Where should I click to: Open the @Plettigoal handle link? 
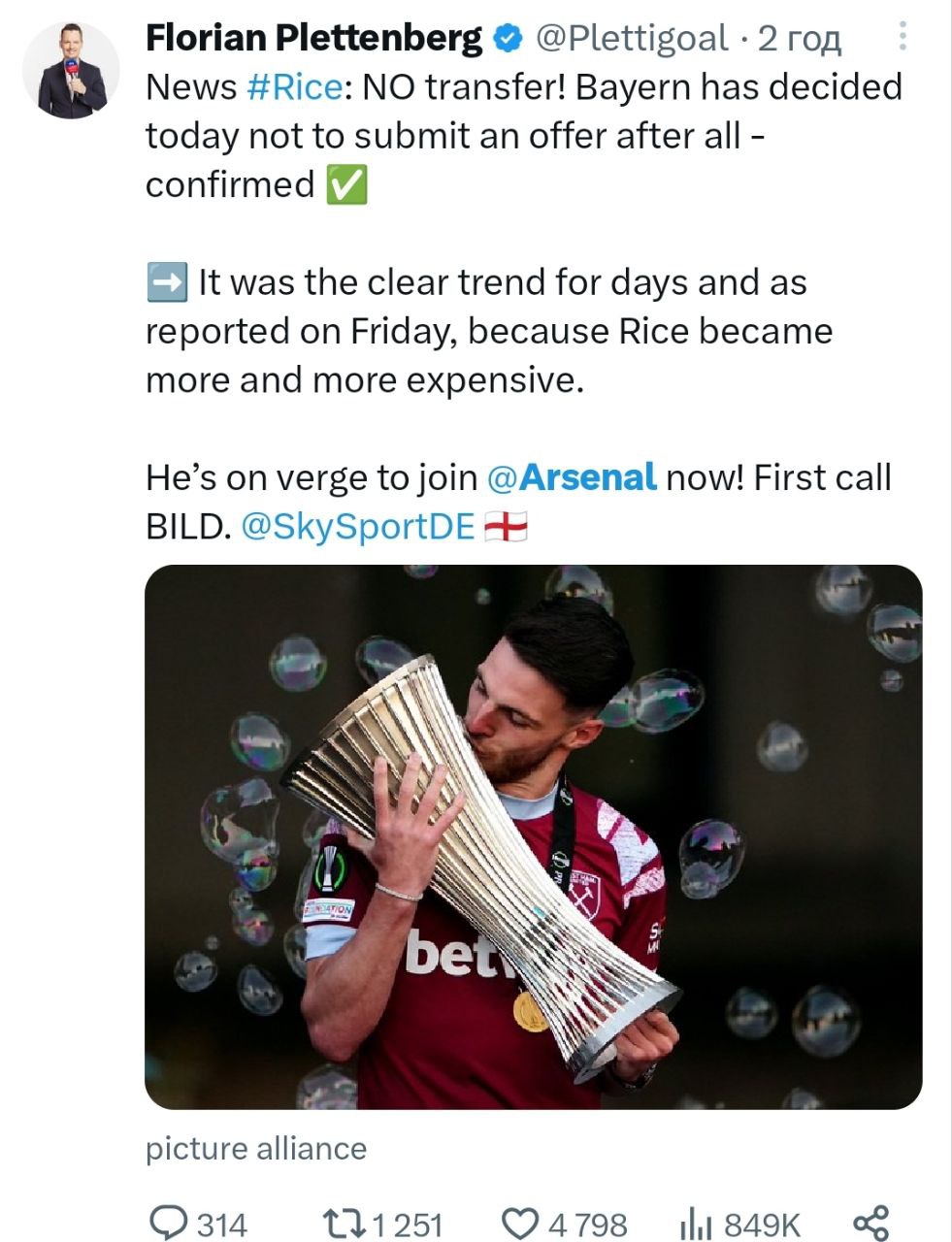pos(631,39)
